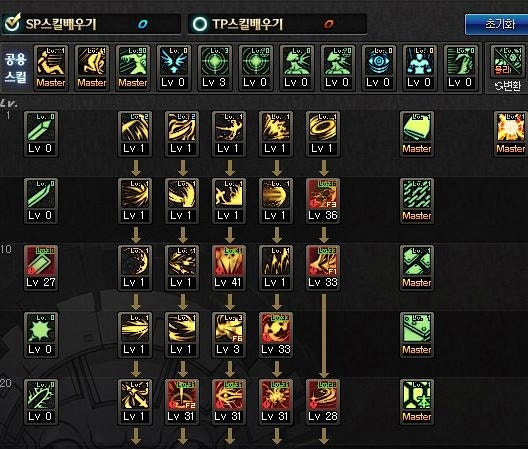Click the F6 hotkey skill Lv 3
The height and width of the screenshot is (449, 528).
[229, 334]
